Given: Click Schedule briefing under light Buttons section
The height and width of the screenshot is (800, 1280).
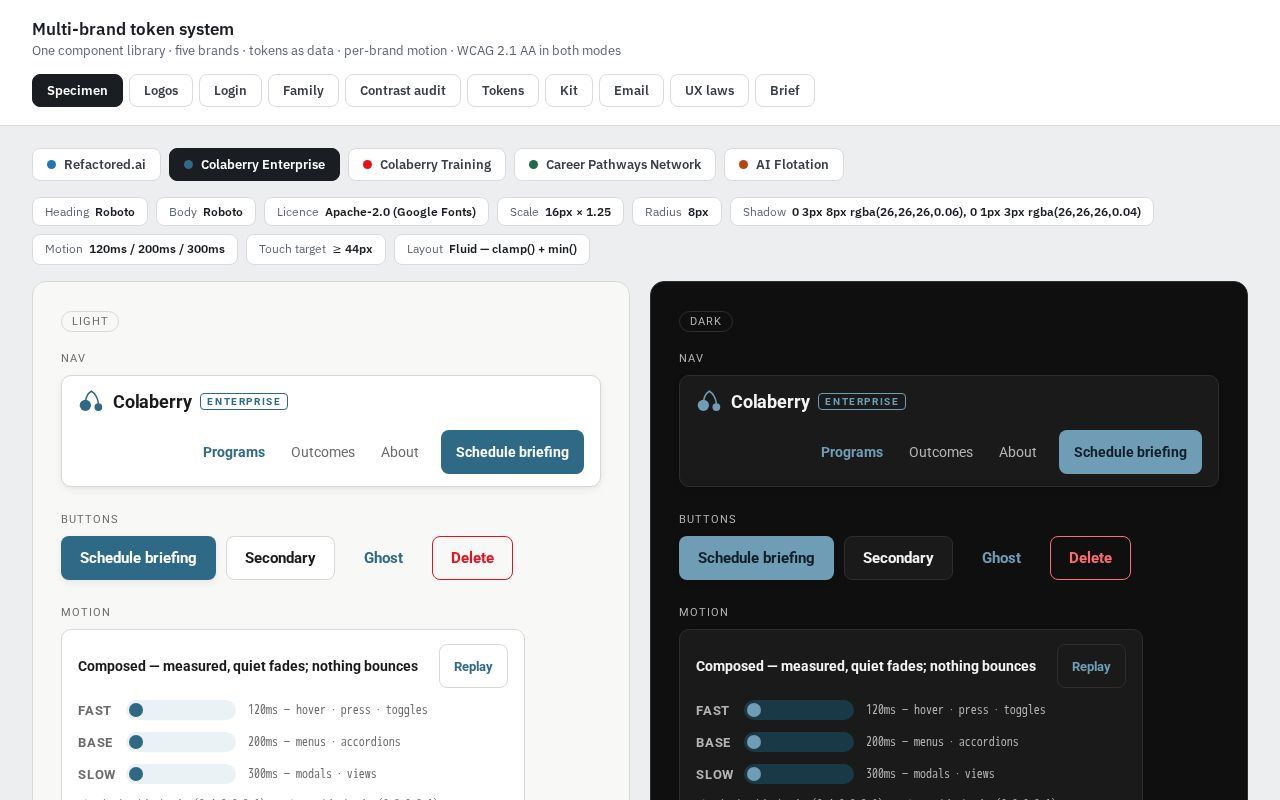Looking at the screenshot, I should pos(138,558).
